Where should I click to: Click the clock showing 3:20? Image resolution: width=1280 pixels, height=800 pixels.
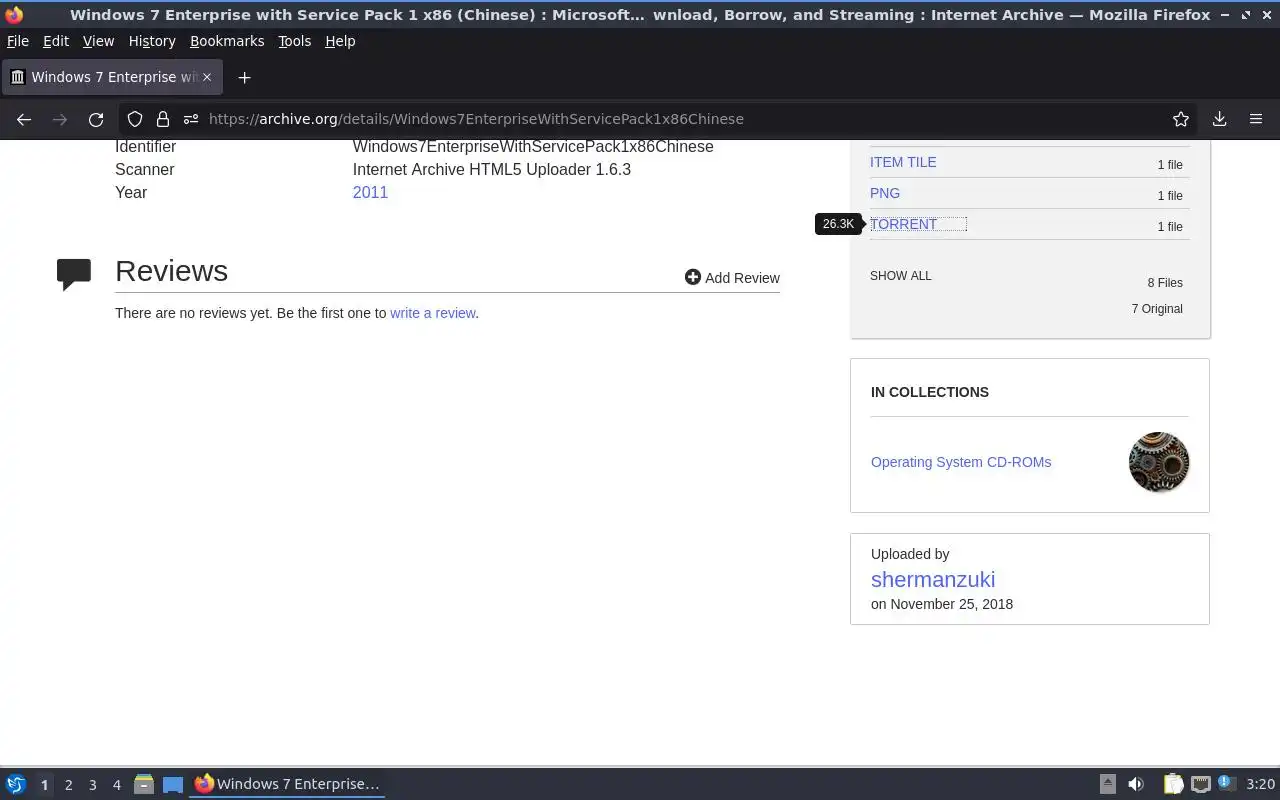(x=1260, y=784)
